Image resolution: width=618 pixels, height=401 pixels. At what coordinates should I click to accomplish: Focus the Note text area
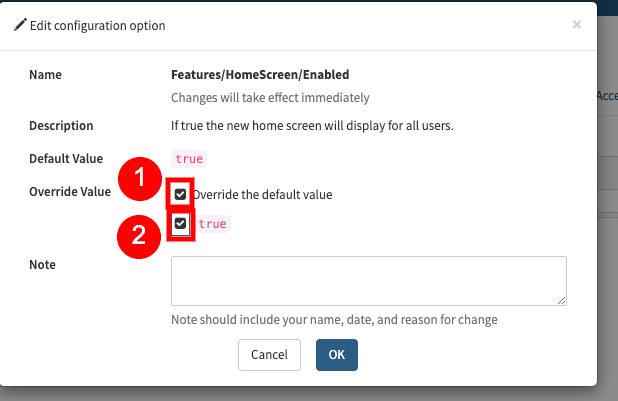[369, 280]
